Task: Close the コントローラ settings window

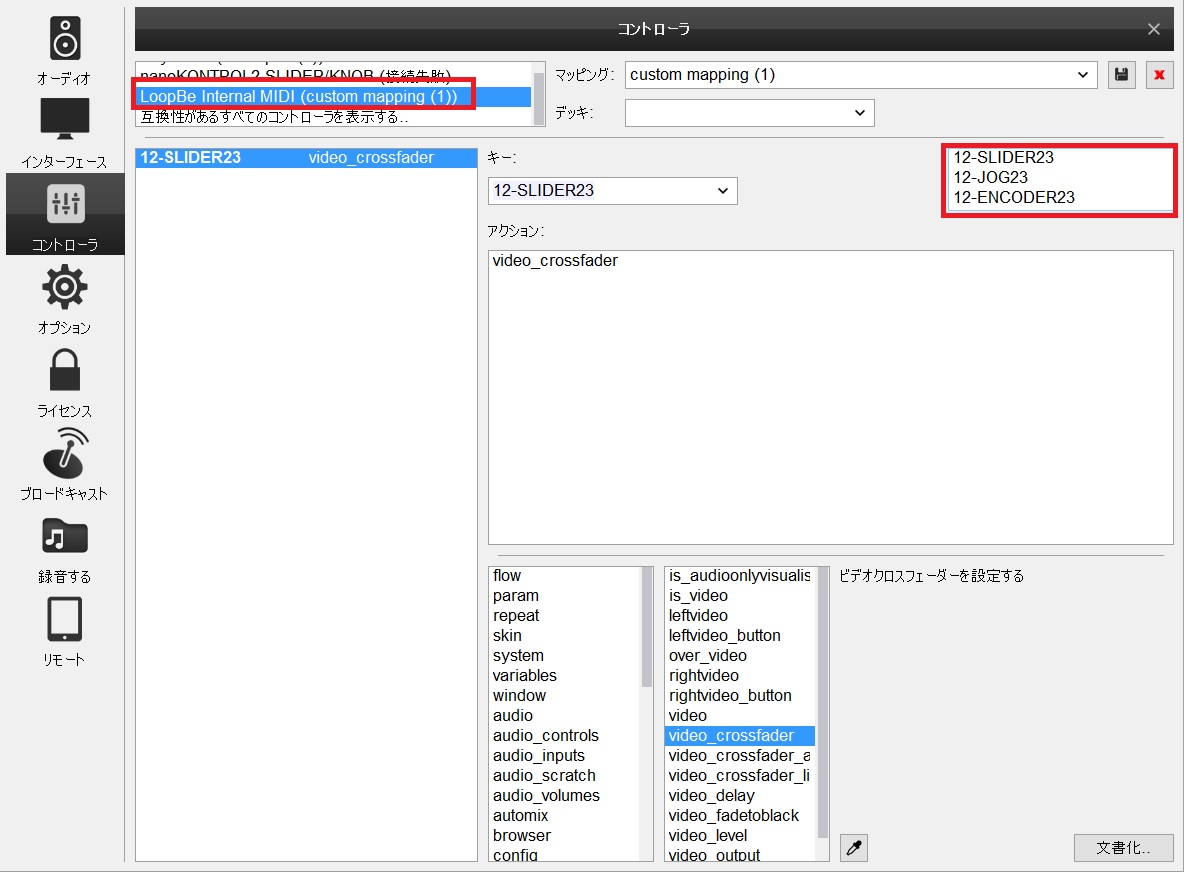Action: (1153, 29)
